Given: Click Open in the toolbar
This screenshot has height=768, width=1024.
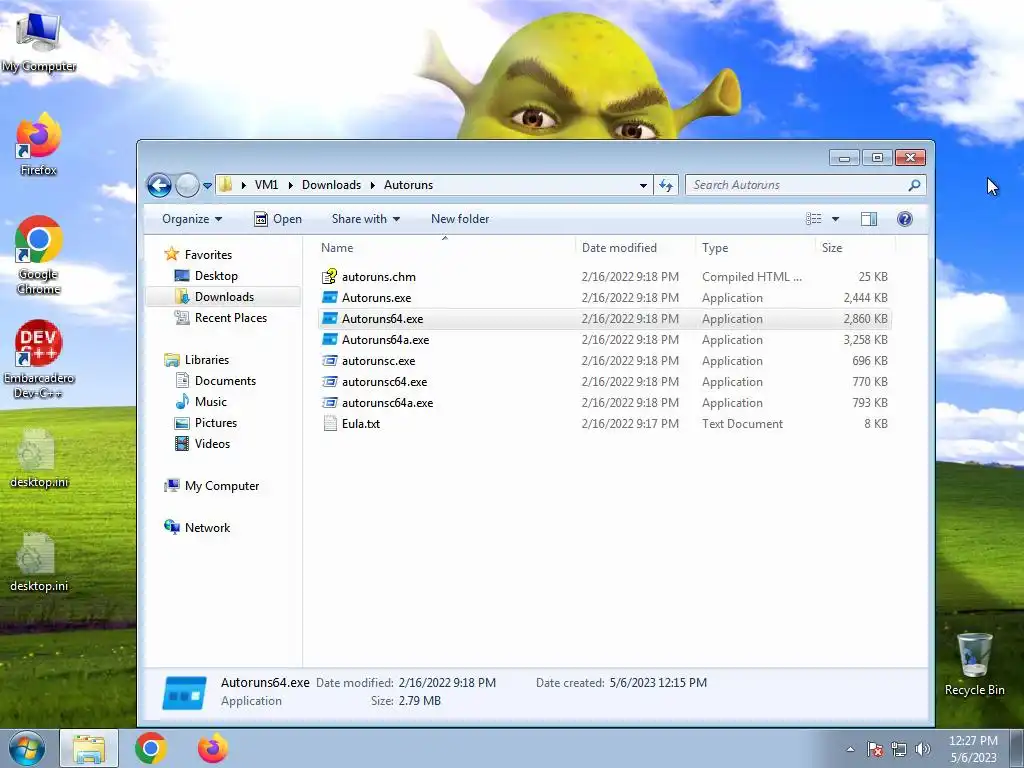Looking at the screenshot, I should click(x=278, y=219).
